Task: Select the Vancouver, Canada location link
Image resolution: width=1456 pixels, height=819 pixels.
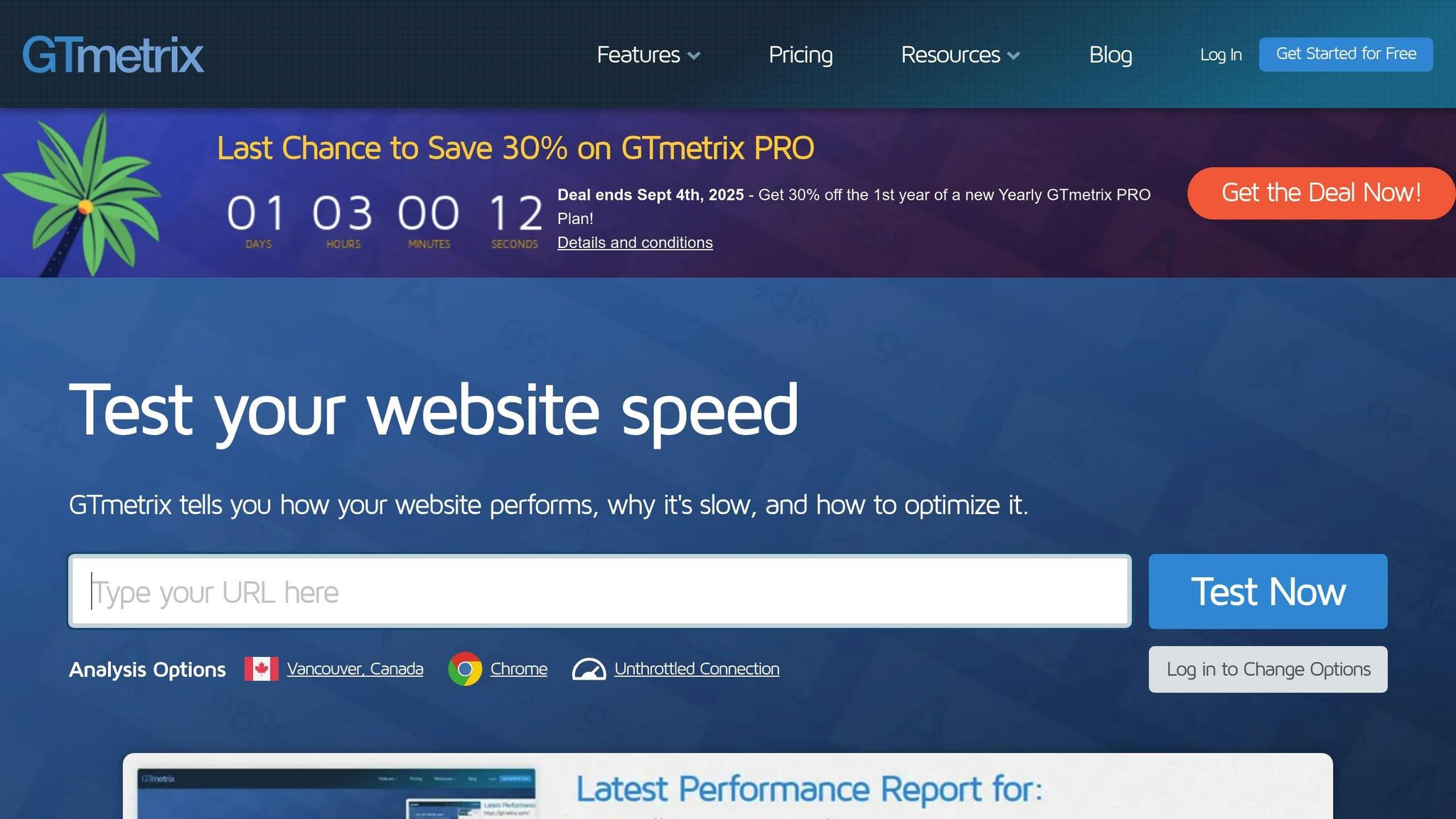Action: pos(355,669)
